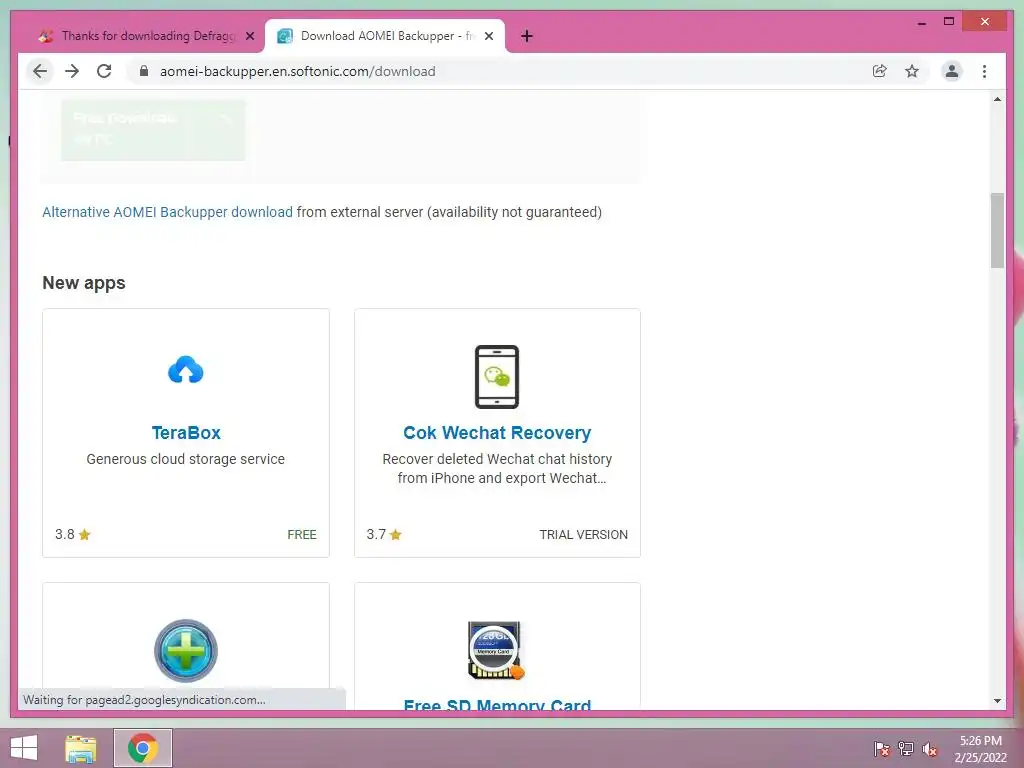Click the Chrome taskbar icon

[143, 748]
